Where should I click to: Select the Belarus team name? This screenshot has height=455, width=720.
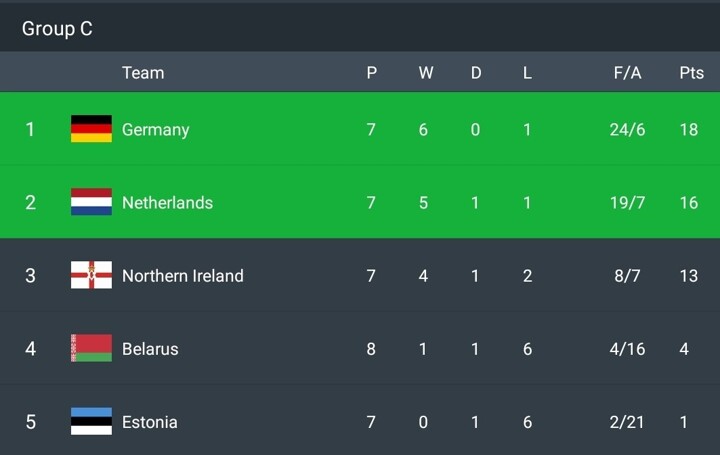coord(150,348)
